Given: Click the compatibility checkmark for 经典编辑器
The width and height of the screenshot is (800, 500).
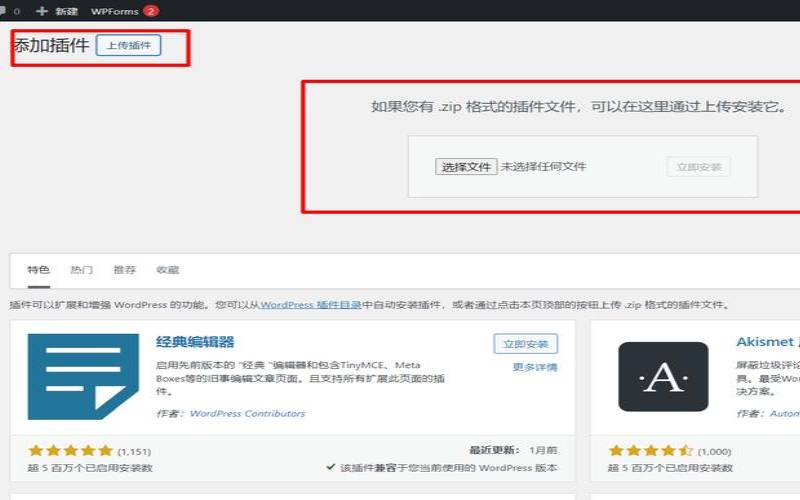Looking at the screenshot, I should 331,467.
